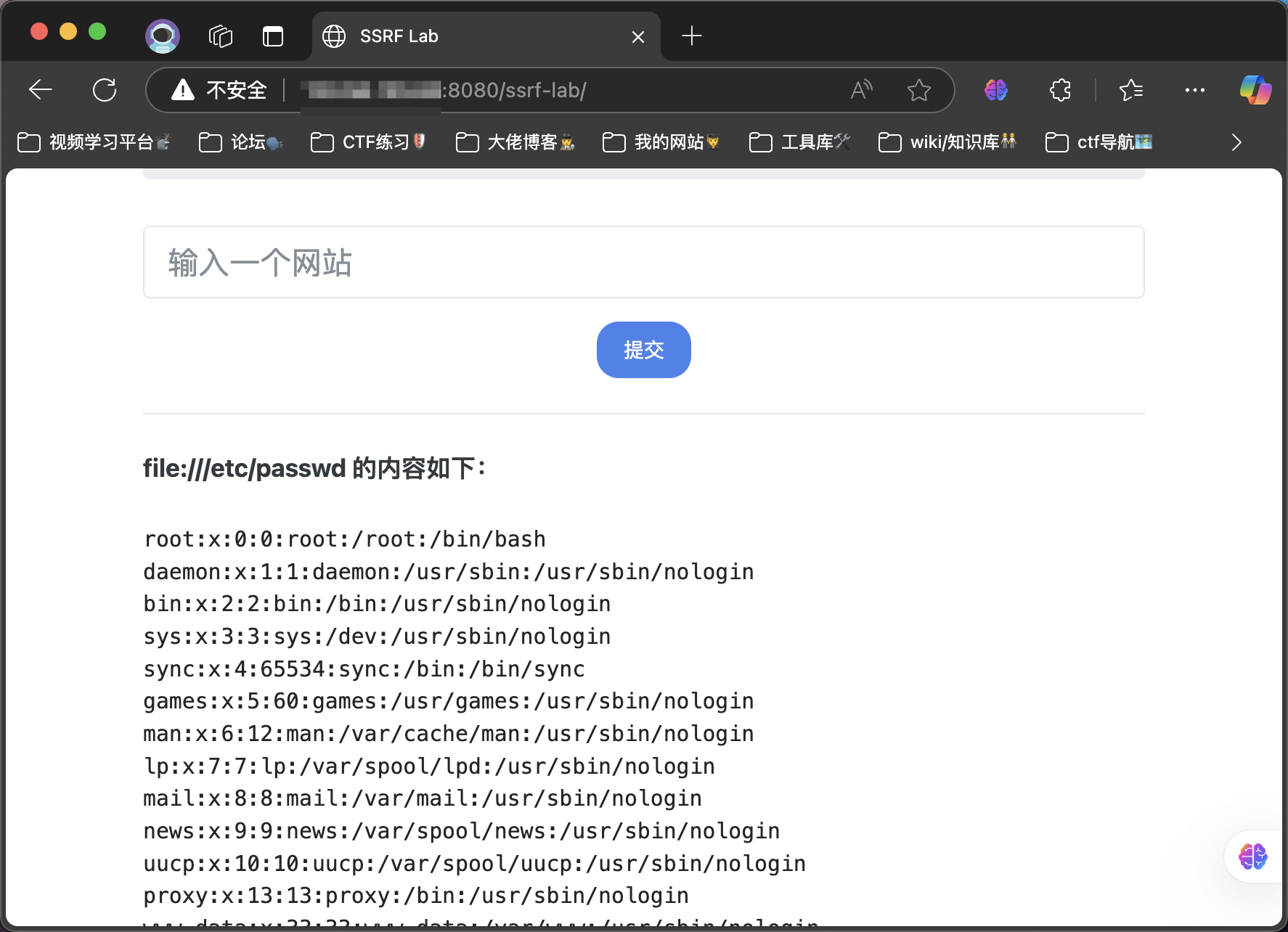Open the read aloud feature
The height and width of the screenshot is (932, 1288).
point(860,89)
